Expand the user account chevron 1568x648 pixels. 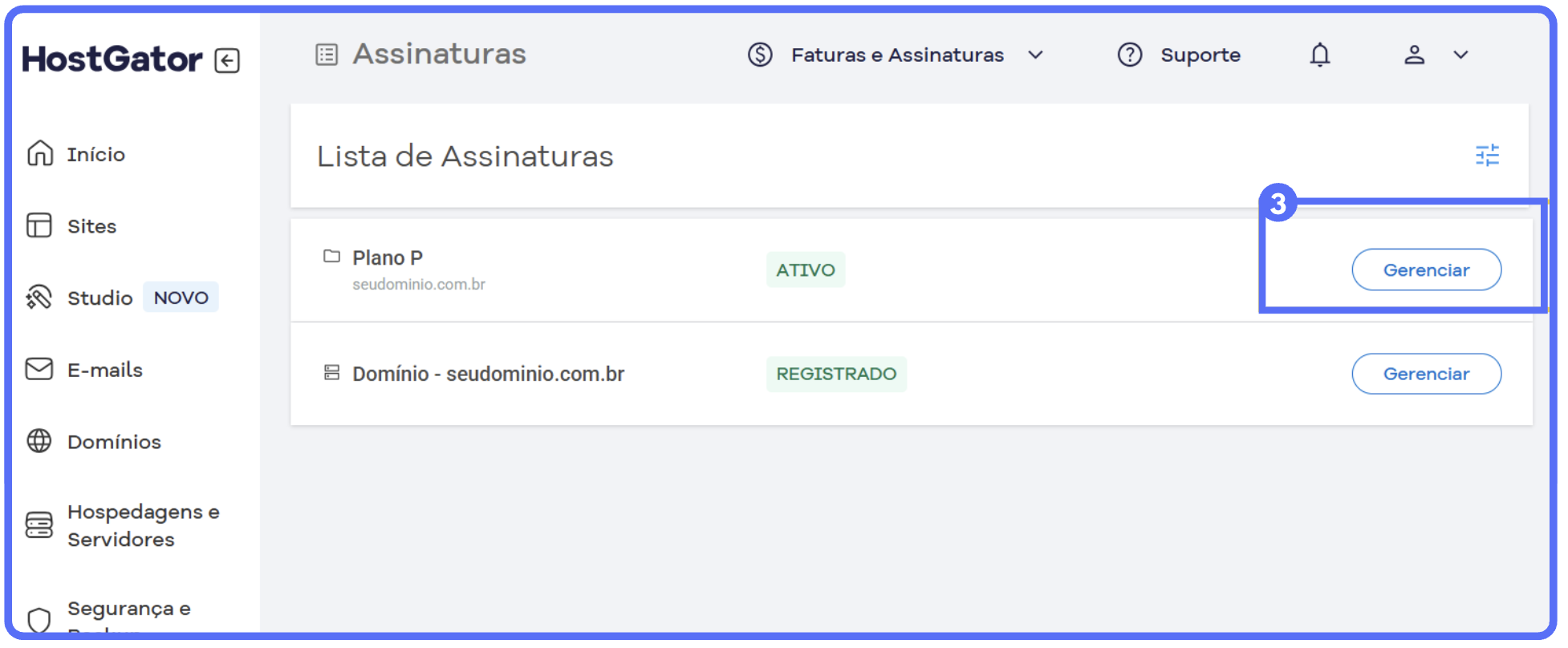pos(1460,55)
